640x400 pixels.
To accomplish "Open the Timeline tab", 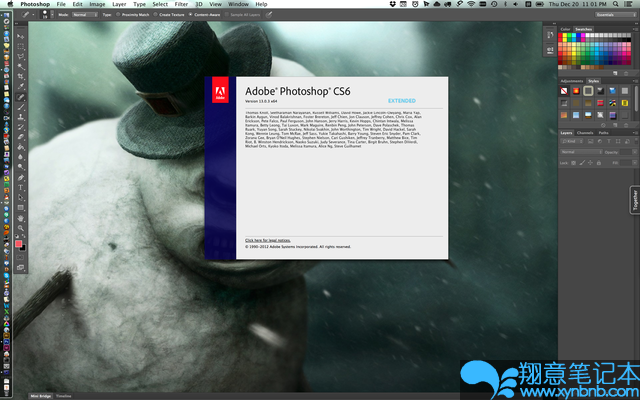I will (63, 396).
